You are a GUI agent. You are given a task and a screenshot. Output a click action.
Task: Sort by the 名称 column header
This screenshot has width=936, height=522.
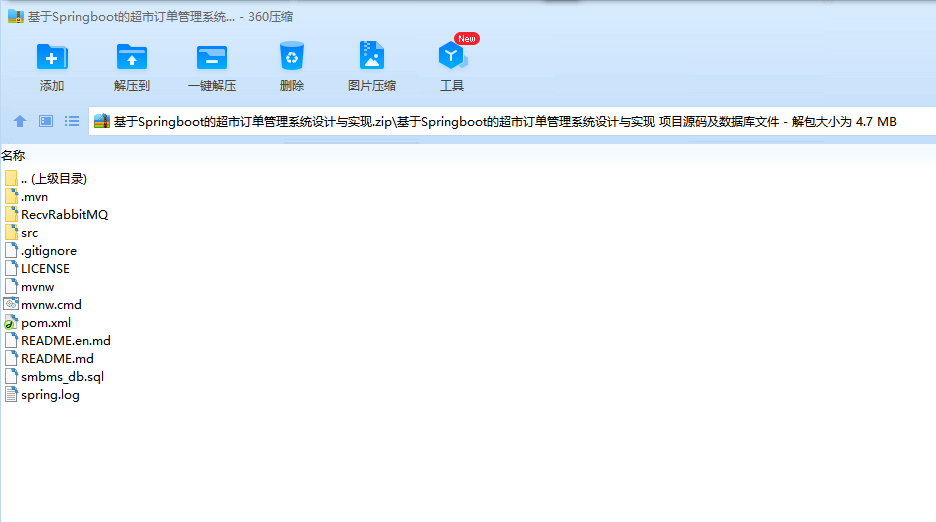coord(13,155)
